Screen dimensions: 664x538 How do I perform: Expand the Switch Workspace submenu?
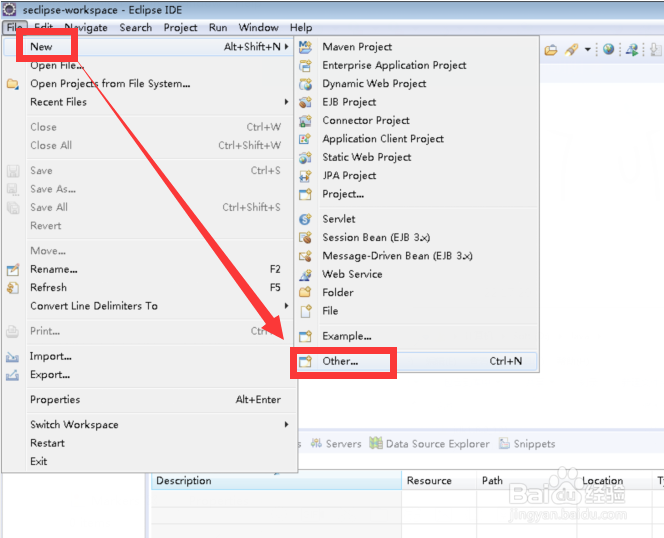point(287,424)
